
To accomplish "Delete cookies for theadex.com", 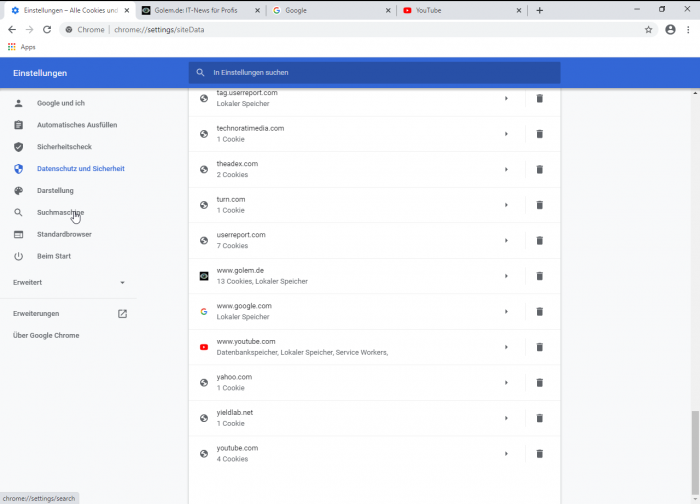I will 539,169.
